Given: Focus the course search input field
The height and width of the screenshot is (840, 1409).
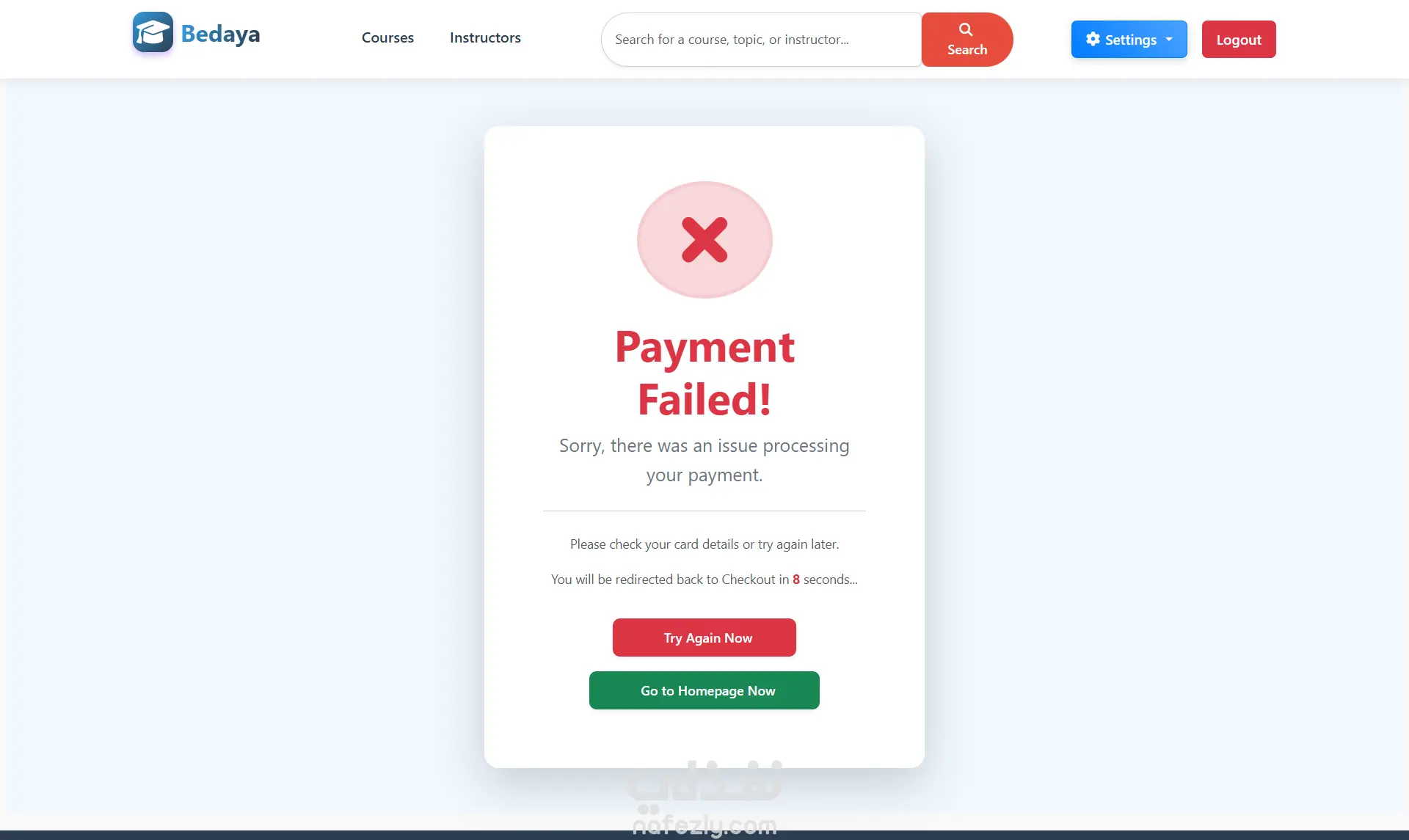Looking at the screenshot, I should [x=761, y=40].
